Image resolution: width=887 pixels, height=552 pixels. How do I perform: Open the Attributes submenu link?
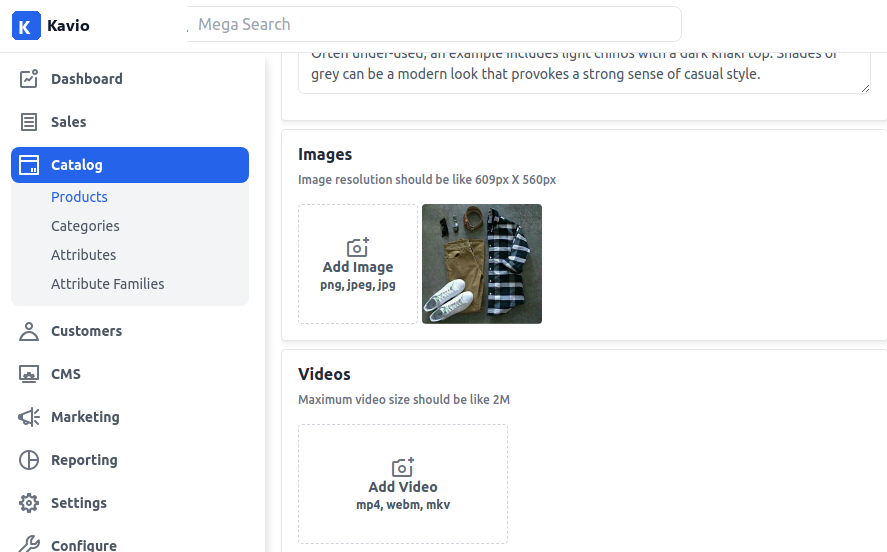pos(83,255)
